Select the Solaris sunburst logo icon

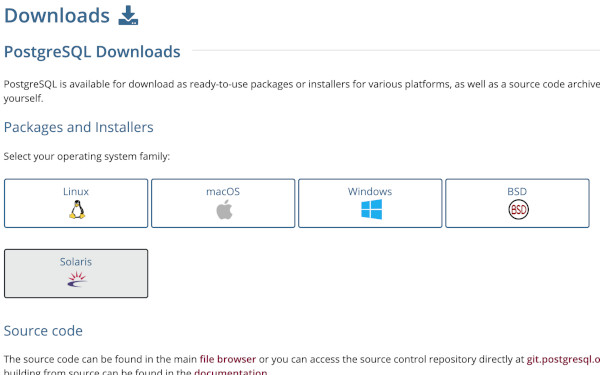[x=77, y=279]
